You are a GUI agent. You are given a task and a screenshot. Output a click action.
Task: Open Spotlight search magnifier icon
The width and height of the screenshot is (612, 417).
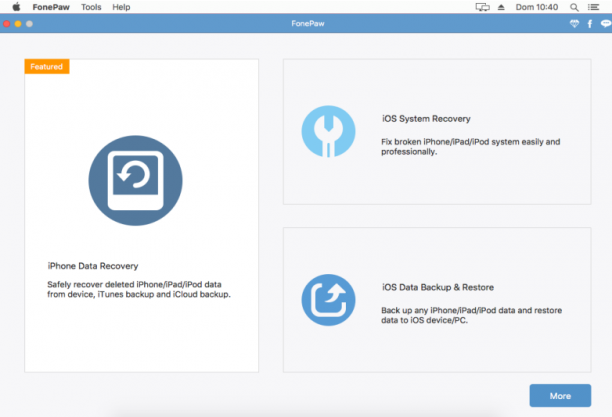[574, 7]
